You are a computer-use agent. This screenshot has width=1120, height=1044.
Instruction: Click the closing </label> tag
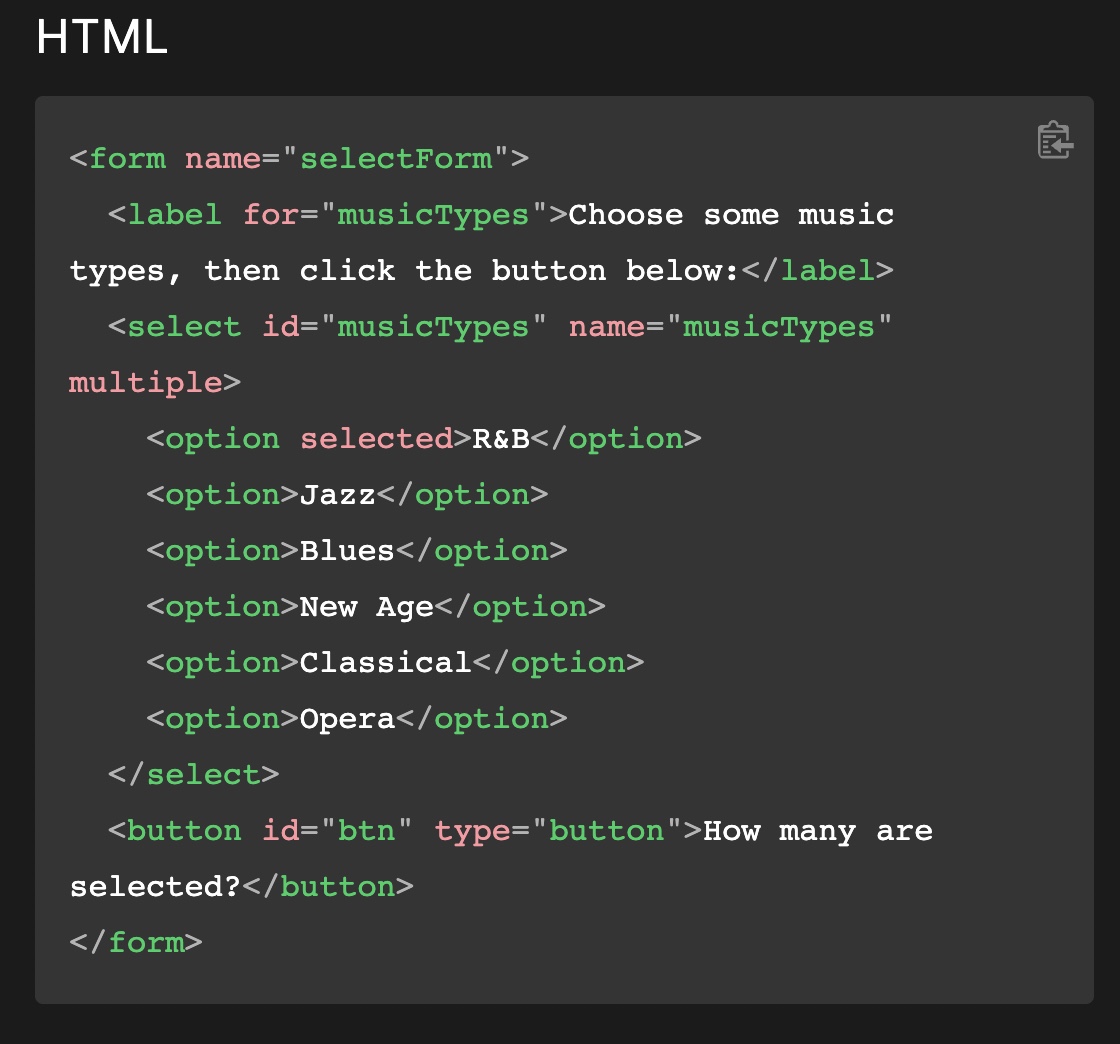[x=816, y=271]
